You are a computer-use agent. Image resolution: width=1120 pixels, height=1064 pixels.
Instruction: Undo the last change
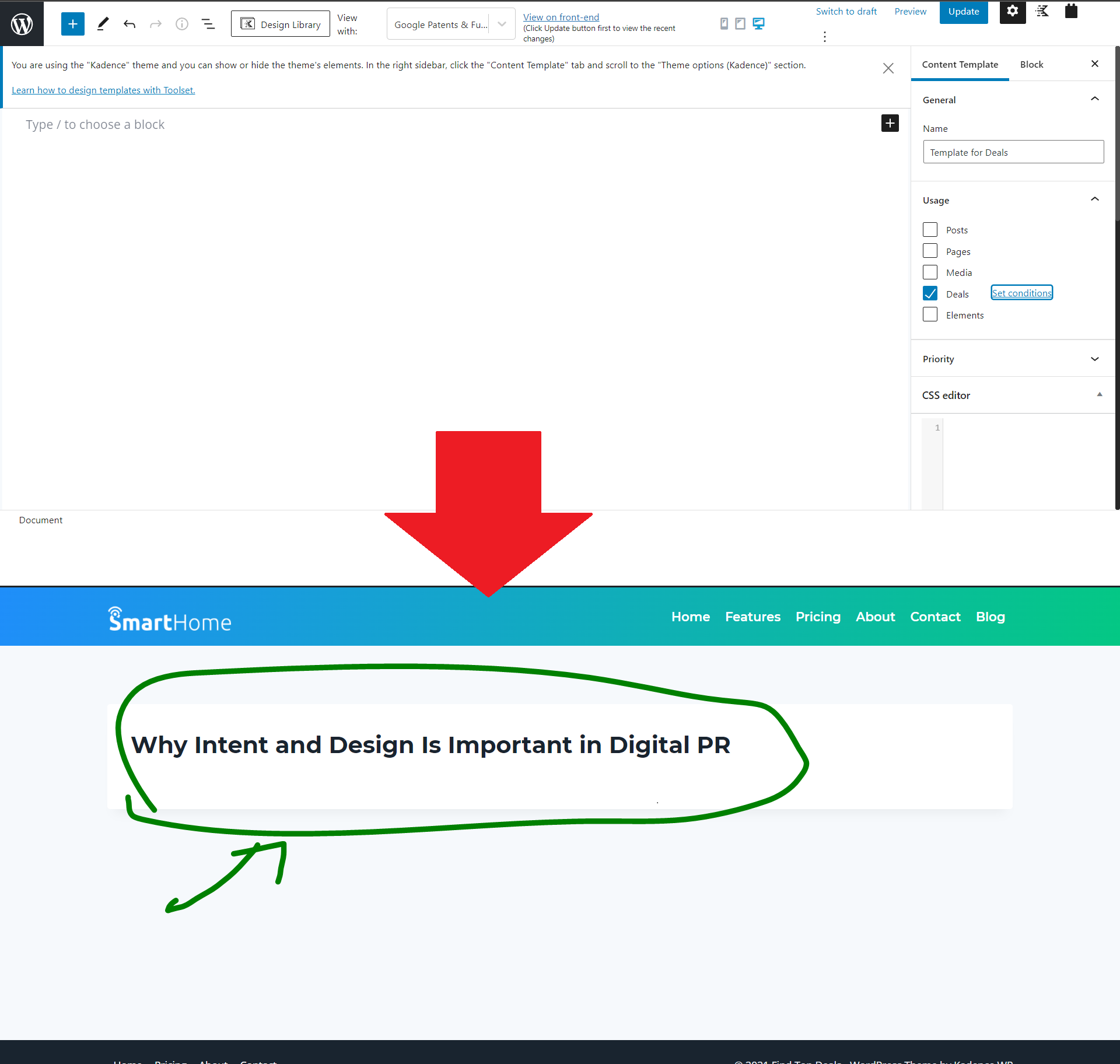click(129, 24)
